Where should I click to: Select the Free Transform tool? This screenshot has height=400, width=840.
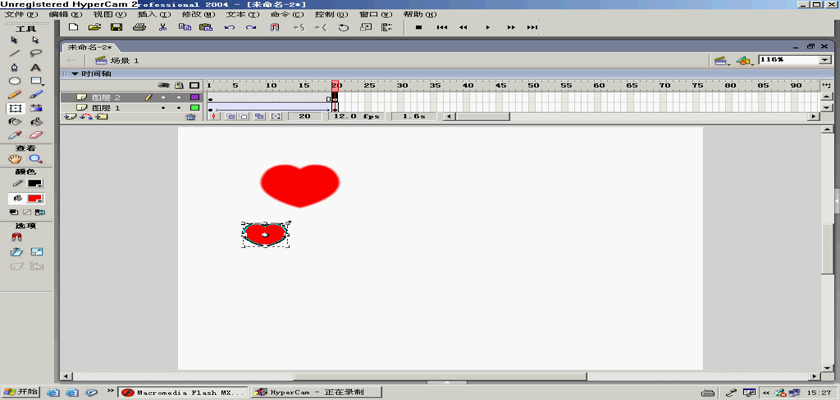point(14,108)
